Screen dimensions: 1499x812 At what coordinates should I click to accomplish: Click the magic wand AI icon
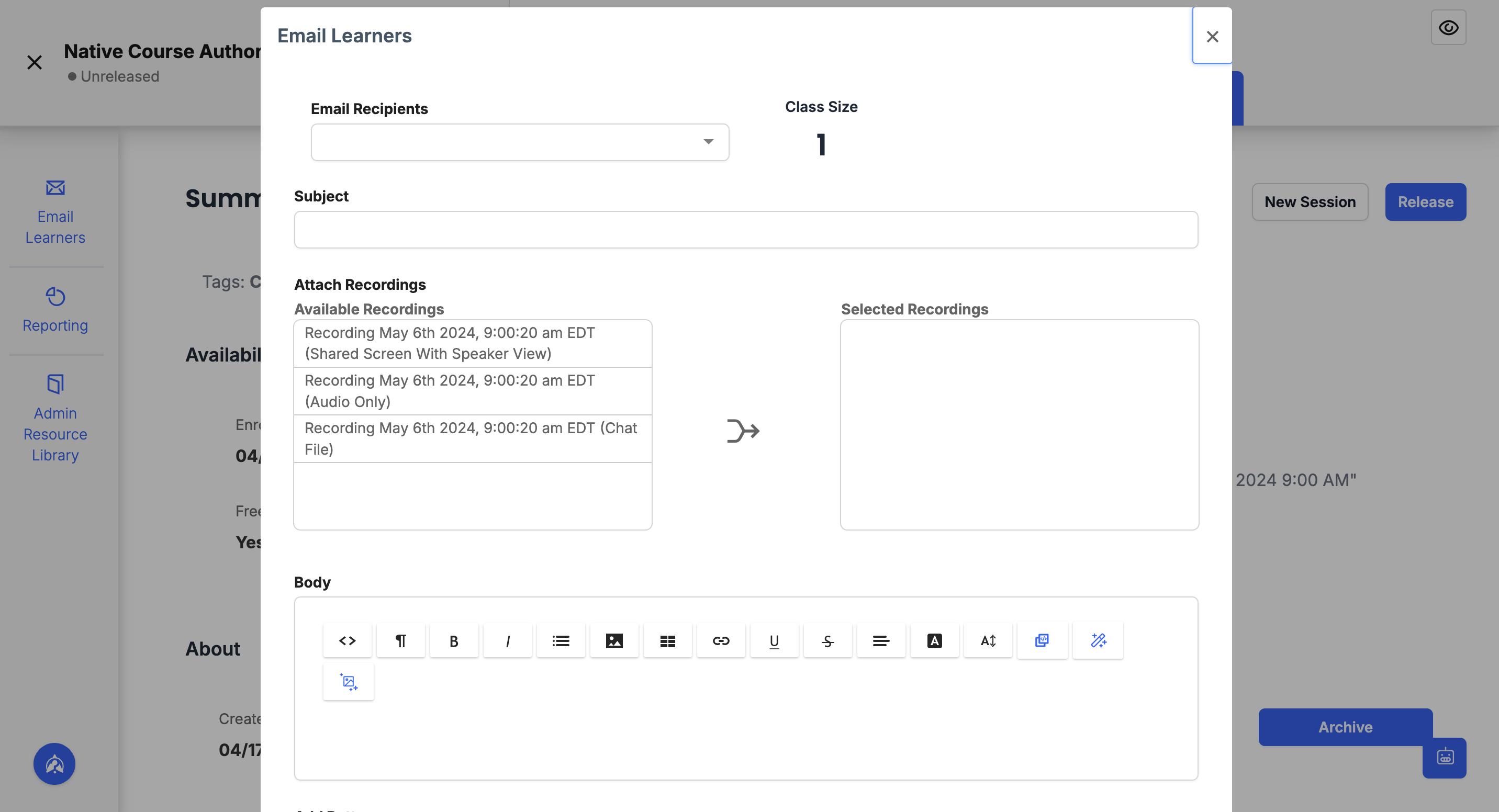click(1098, 640)
